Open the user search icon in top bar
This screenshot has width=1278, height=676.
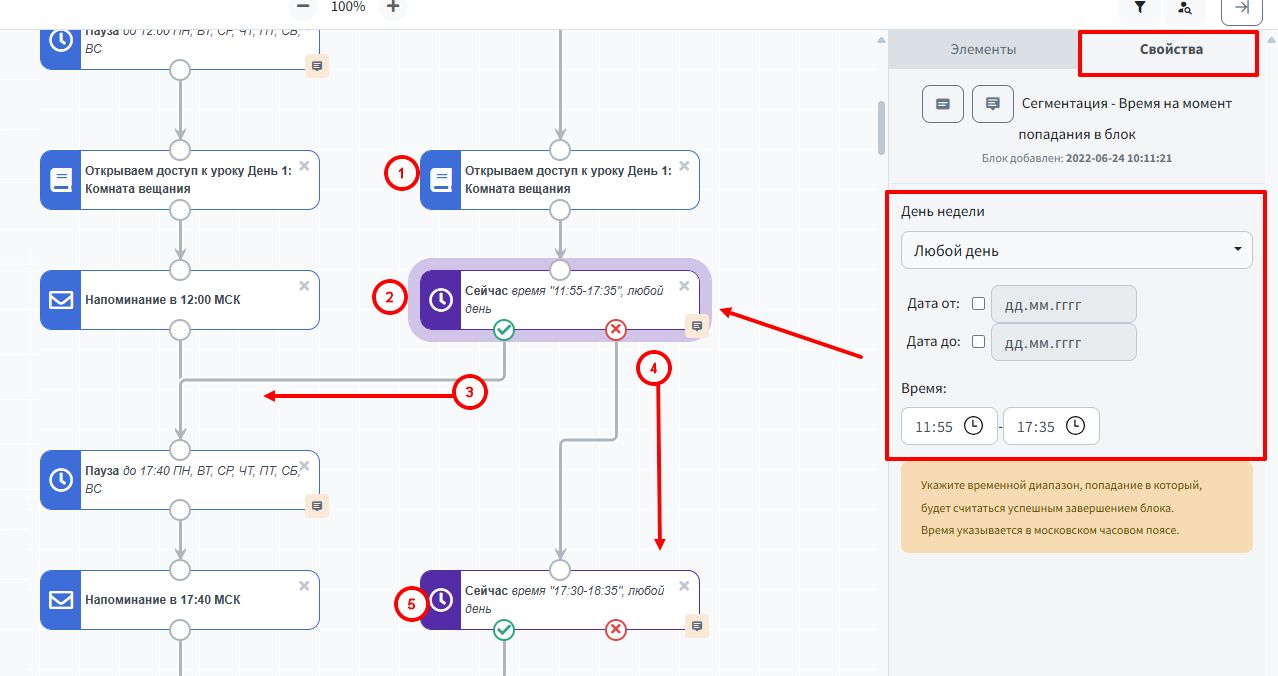tap(1185, 8)
